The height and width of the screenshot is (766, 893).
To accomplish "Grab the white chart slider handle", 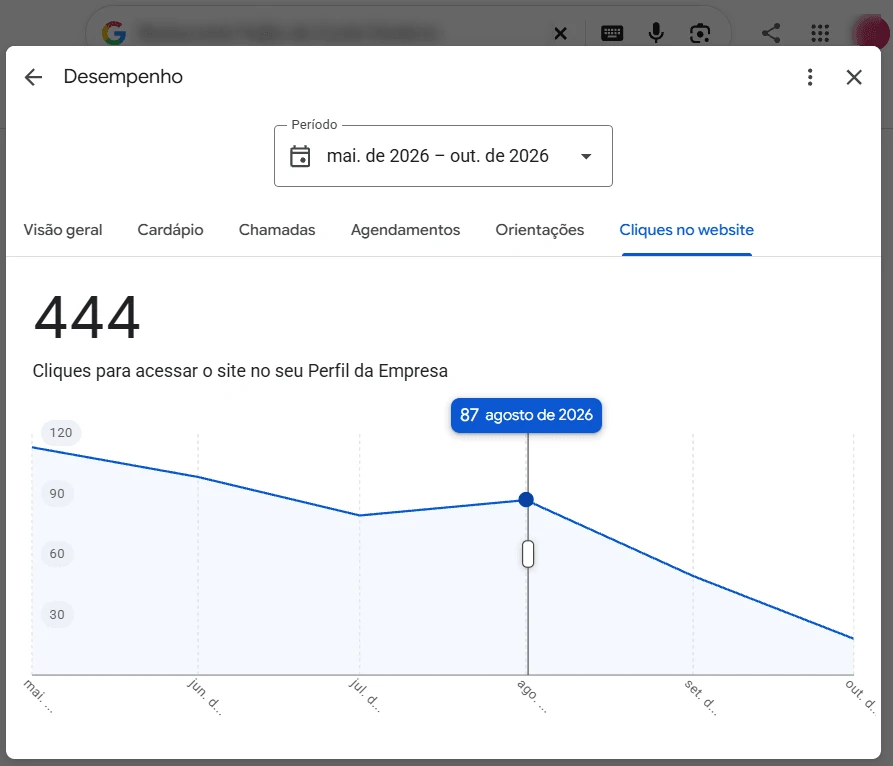I will click(x=528, y=554).
